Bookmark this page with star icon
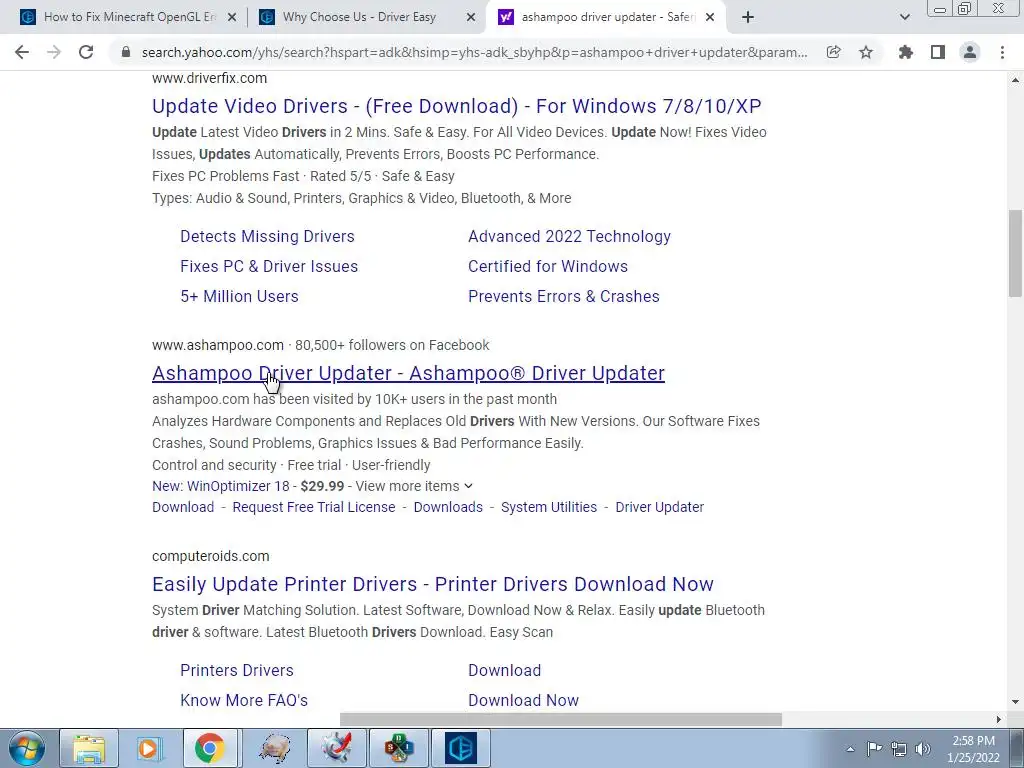Image resolution: width=1024 pixels, height=768 pixels. 866,52
